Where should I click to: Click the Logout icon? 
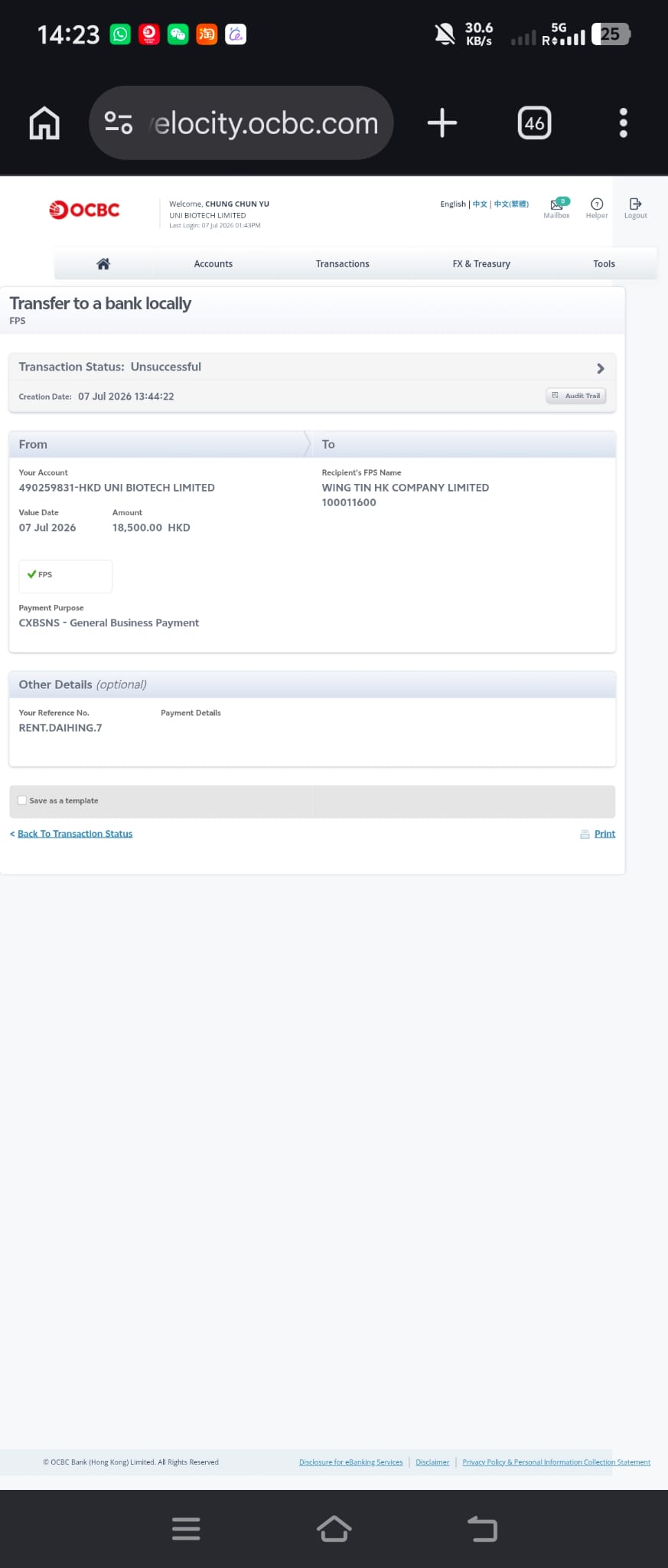click(635, 207)
